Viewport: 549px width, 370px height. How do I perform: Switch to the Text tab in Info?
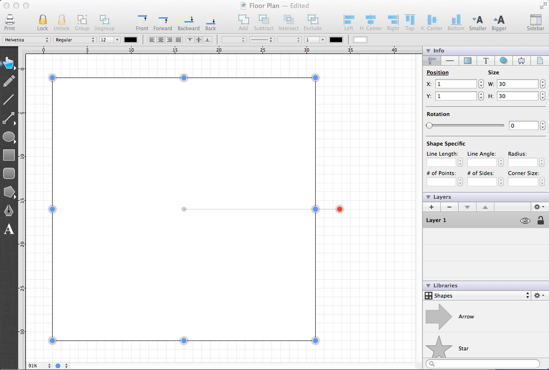coord(486,61)
